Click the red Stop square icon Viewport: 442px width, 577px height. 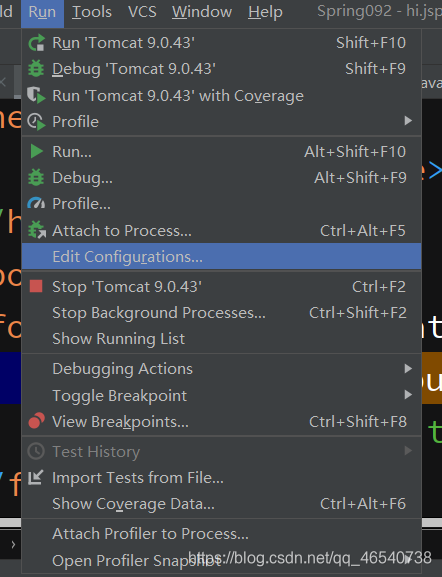point(36,286)
